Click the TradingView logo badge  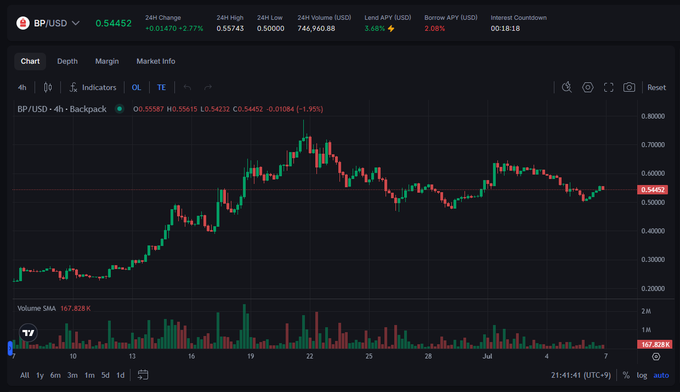[29, 333]
